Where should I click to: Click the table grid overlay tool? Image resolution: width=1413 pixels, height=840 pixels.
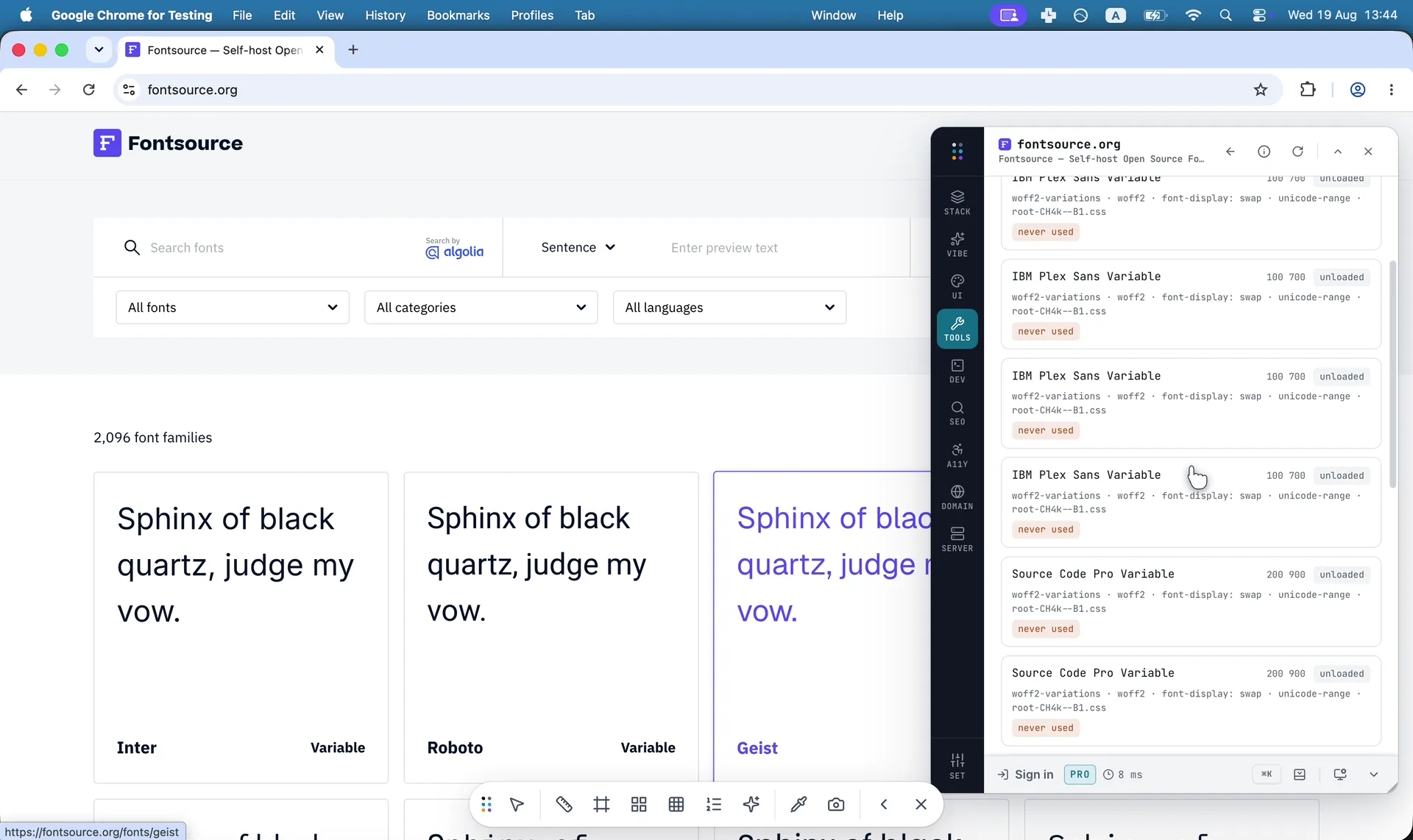coord(676,805)
